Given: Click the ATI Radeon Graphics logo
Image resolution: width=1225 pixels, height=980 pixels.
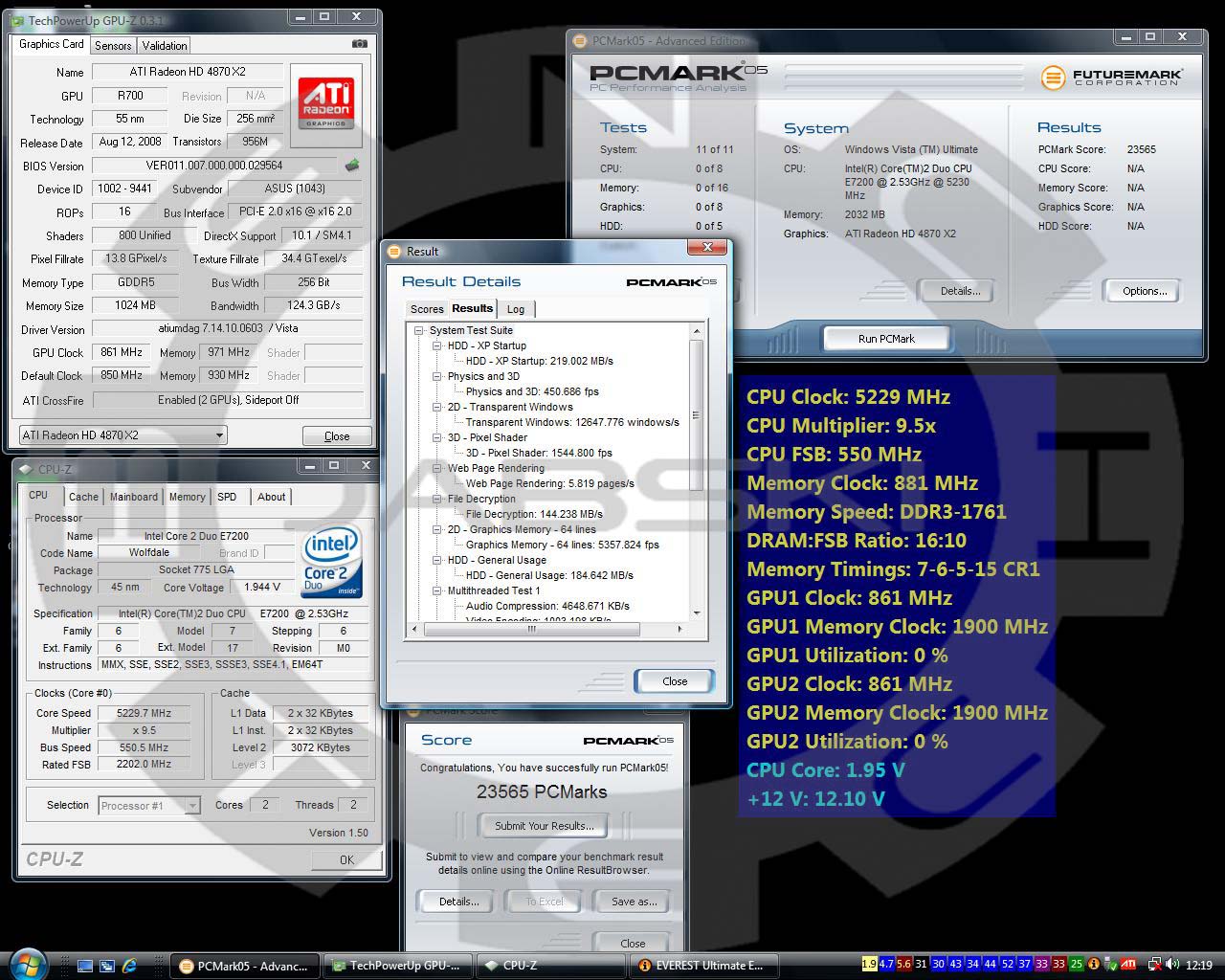Looking at the screenshot, I should pyautogui.click(x=326, y=103).
